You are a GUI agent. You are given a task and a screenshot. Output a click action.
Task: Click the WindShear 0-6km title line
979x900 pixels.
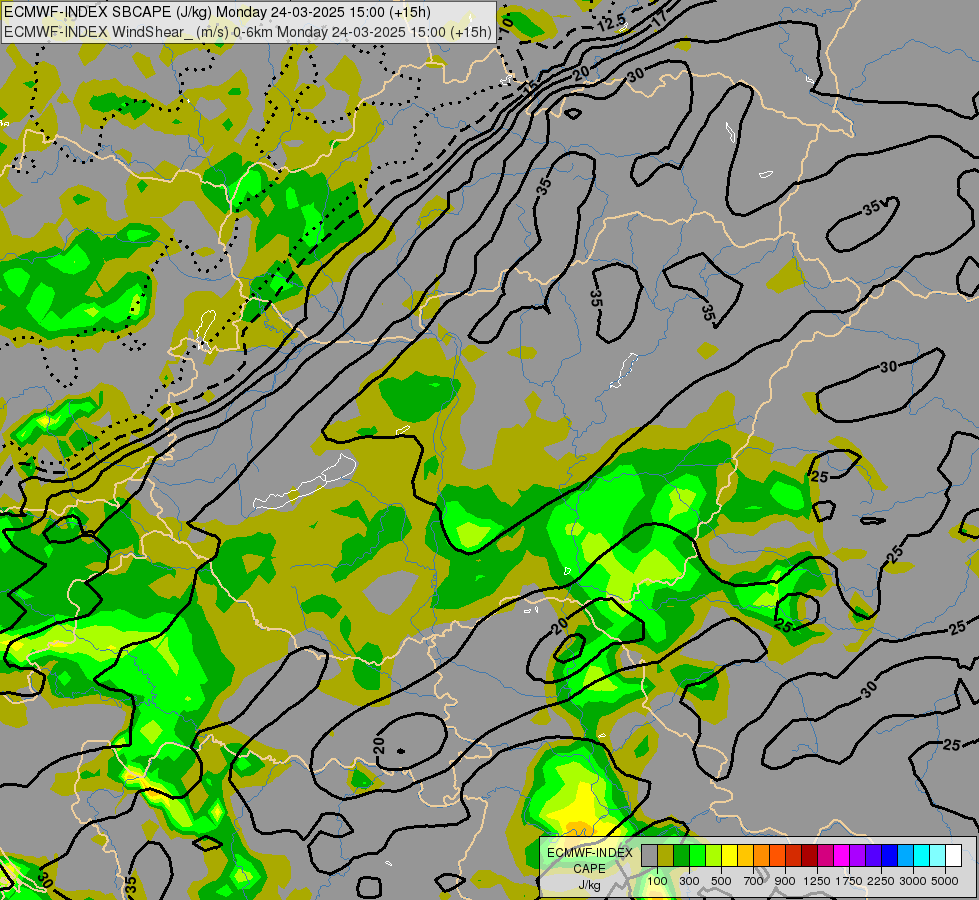248,32
